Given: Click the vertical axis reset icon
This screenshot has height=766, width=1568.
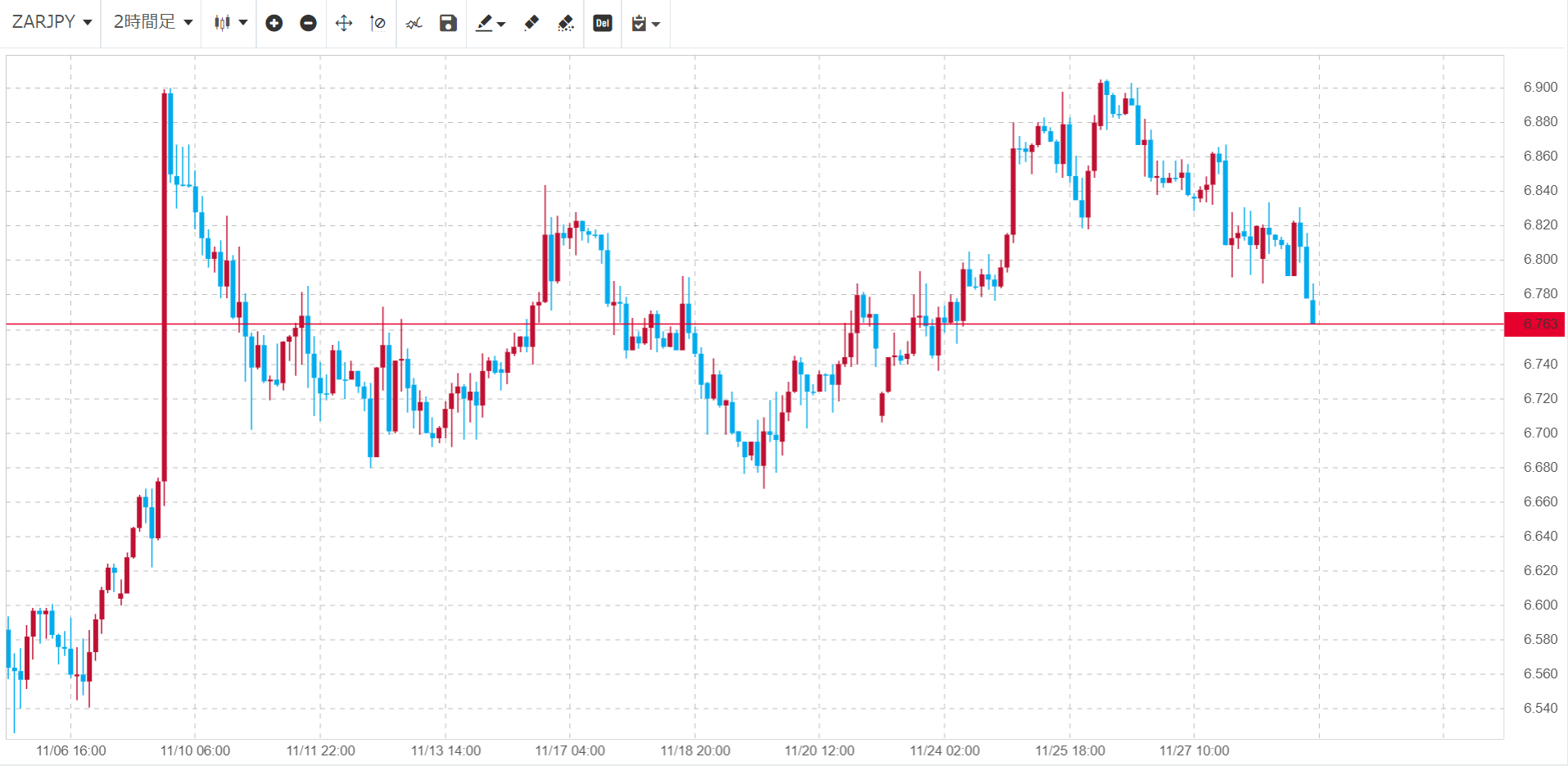Looking at the screenshot, I should (377, 23).
